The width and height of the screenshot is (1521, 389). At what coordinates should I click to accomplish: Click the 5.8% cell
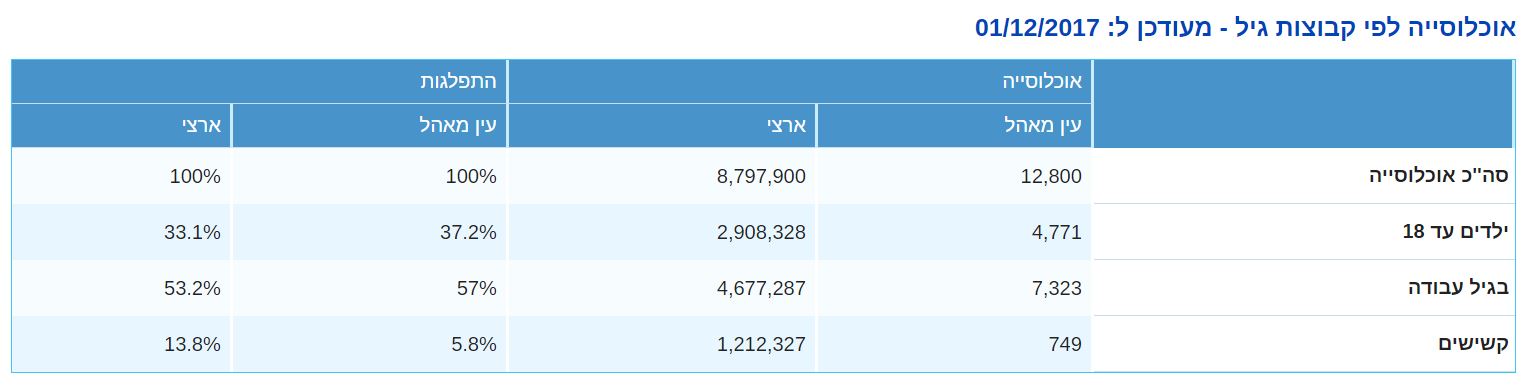[370, 344]
